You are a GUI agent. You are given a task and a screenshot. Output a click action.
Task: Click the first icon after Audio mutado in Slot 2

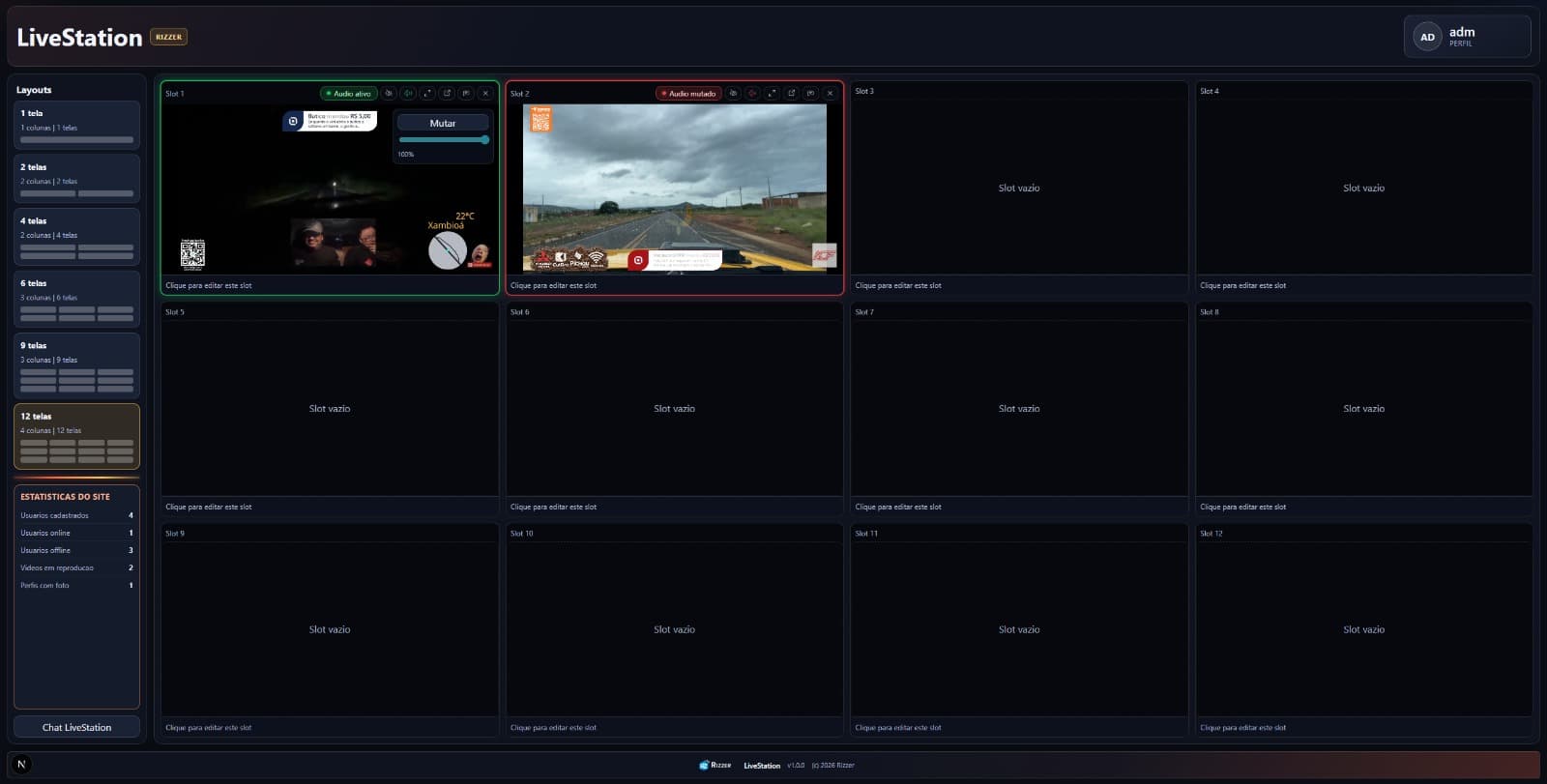(733, 94)
